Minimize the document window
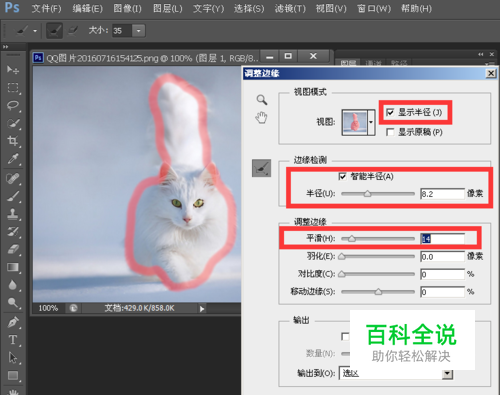Viewport: 500px width, 395px height. 270,57
